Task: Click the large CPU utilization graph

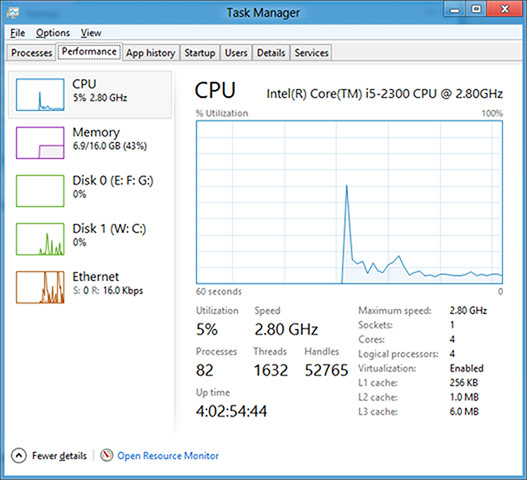Action: coord(349,202)
